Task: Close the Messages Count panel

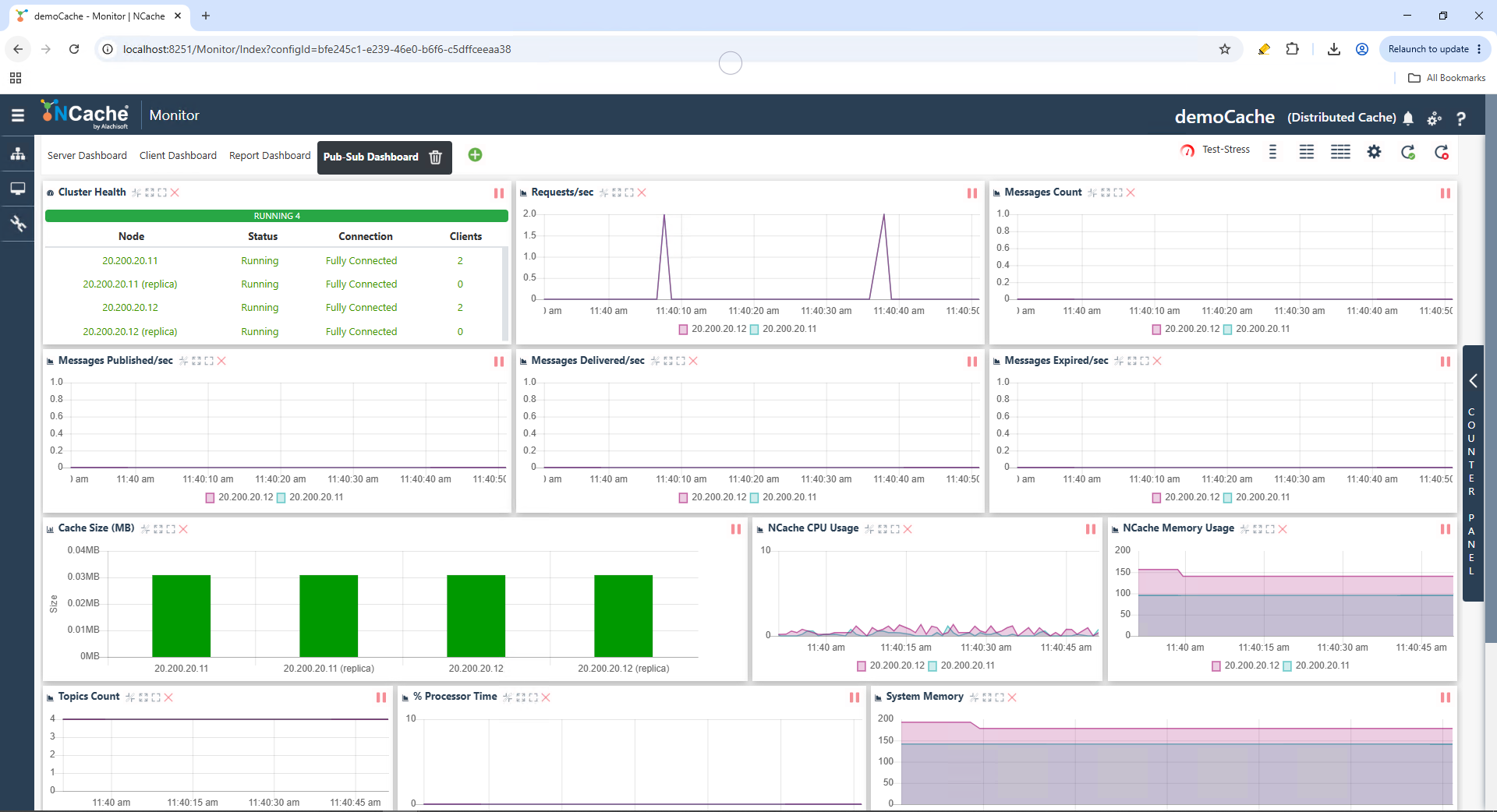Action: click(x=1131, y=192)
